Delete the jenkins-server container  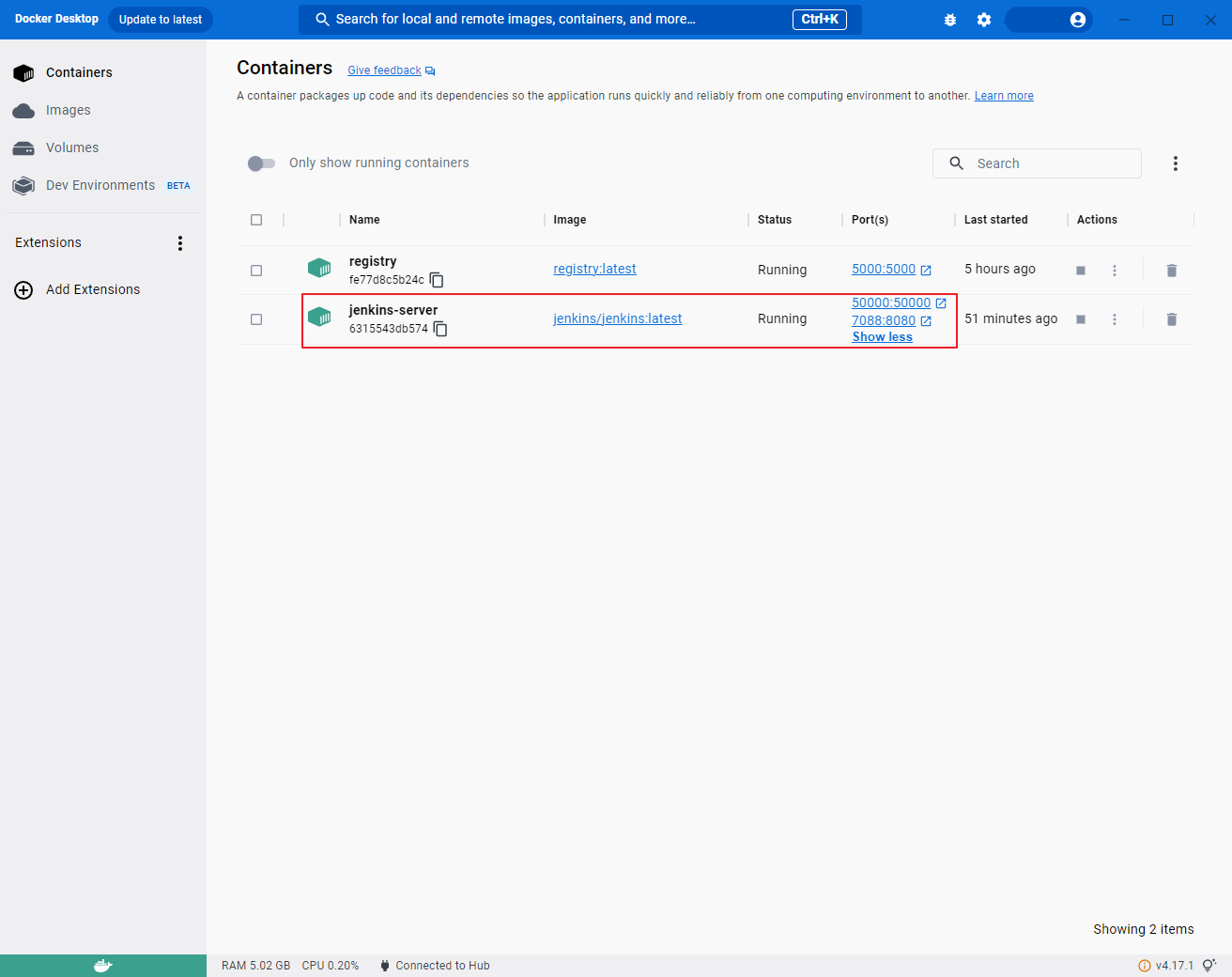pyautogui.click(x=1172, y=319)
